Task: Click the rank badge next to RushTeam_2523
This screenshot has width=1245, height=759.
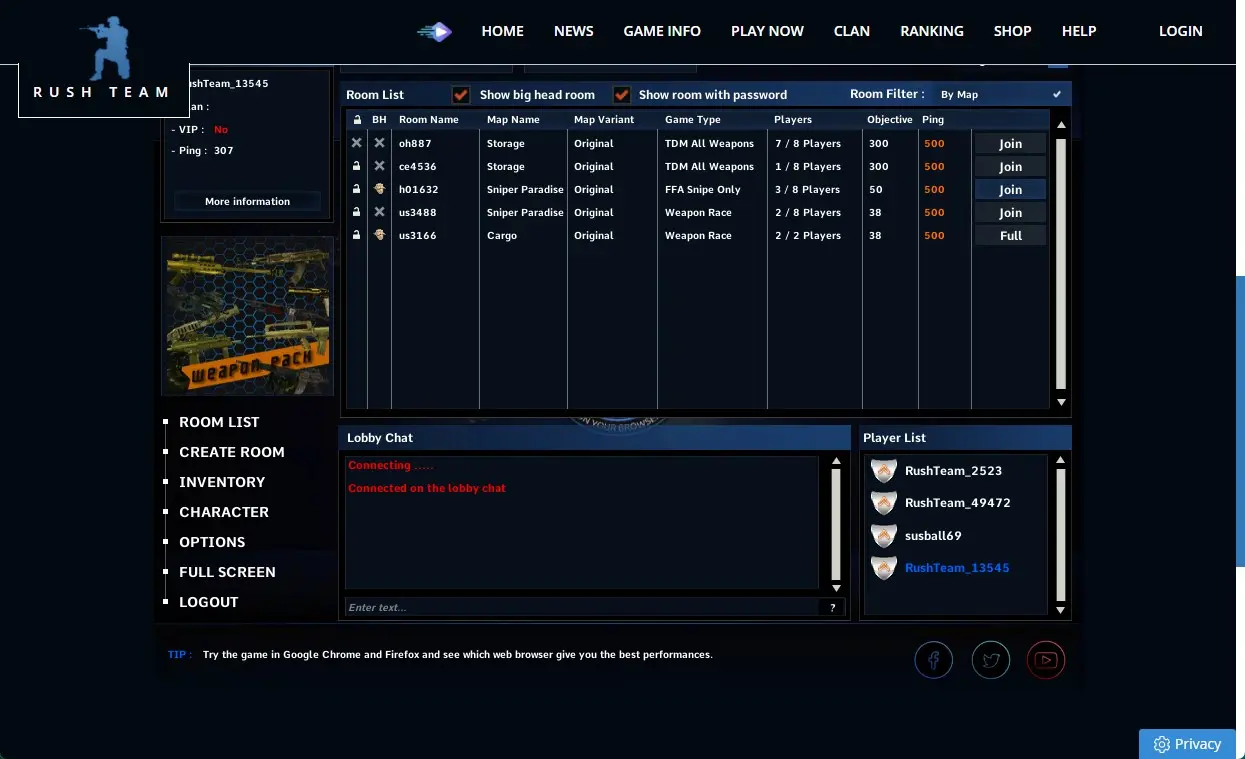Action: pos(883,471)
